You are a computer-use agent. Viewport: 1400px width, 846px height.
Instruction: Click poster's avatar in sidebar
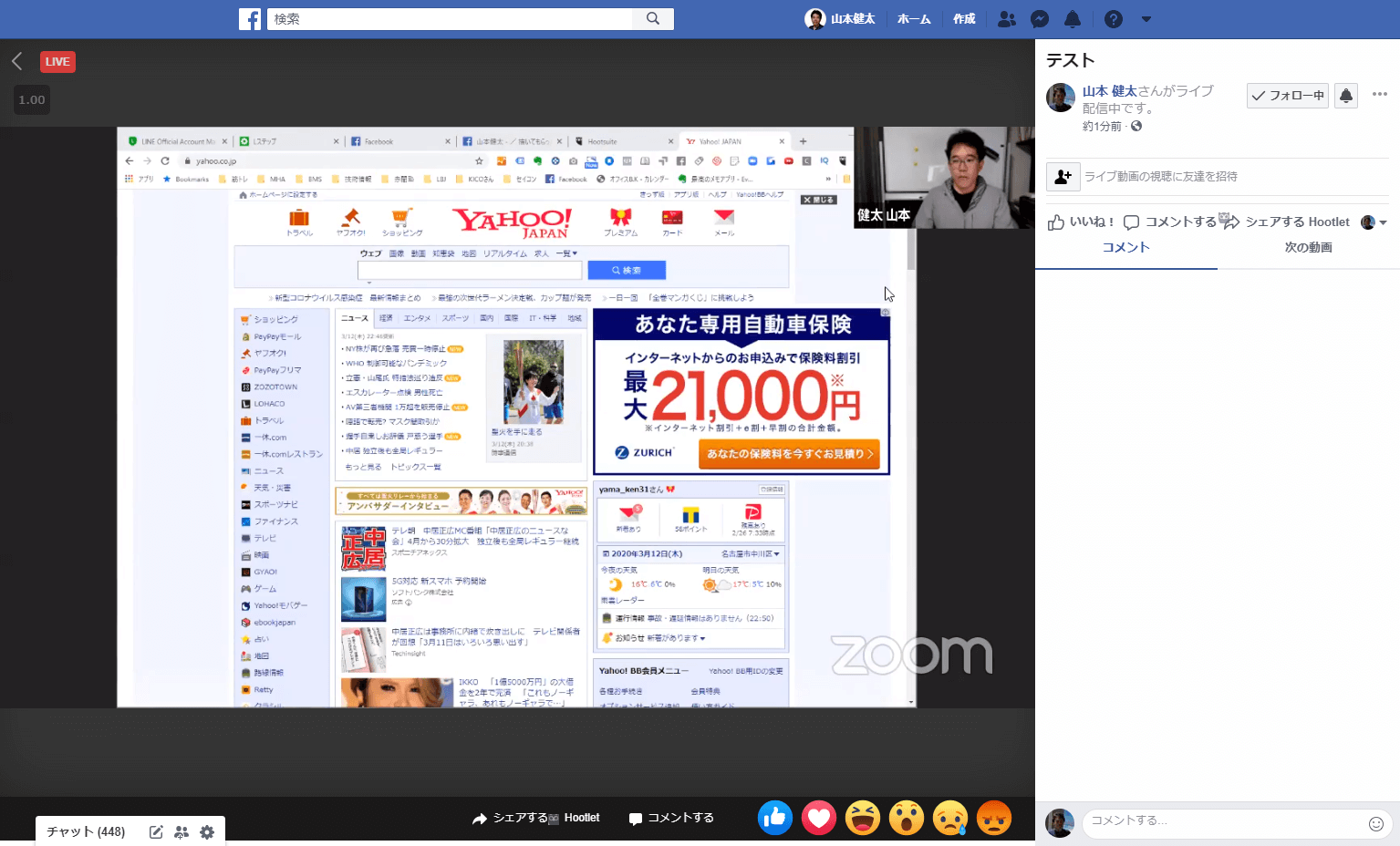coord(1061,98)
